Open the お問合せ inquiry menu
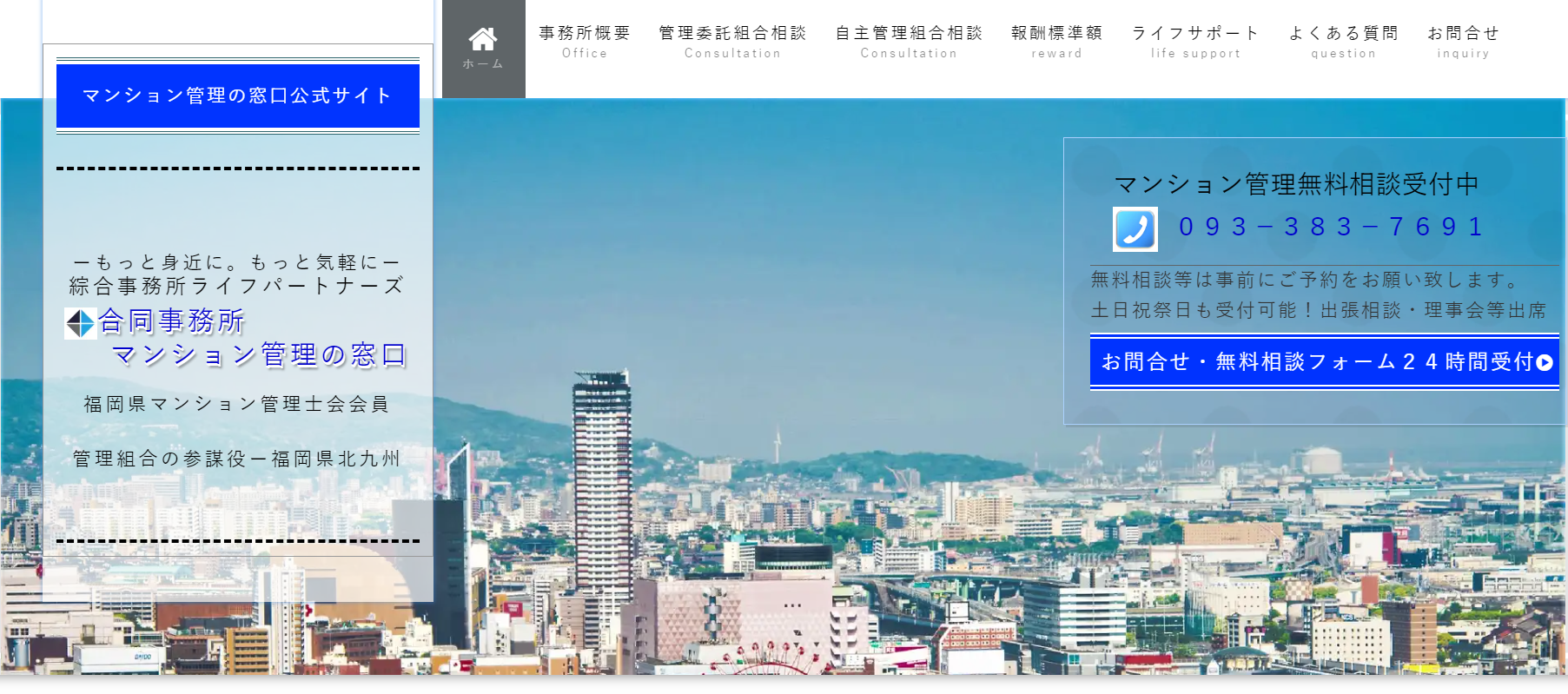1568x694 pixels. (x=1463, y=42)
